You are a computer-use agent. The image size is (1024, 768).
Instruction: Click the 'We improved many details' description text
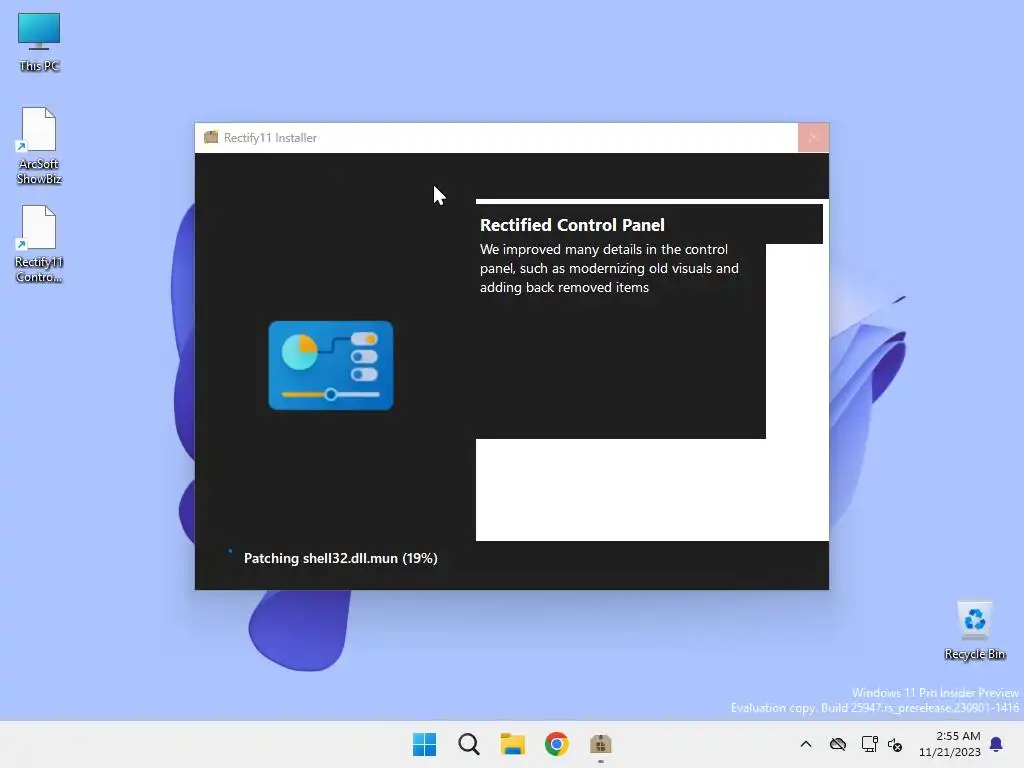(609, 268)
